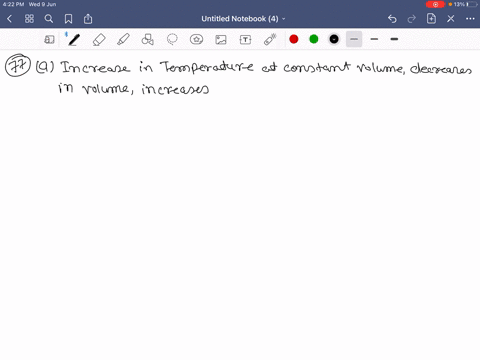The height and width of the screenshot is (360, 480).
Task: Open the Untitled Notebook (4) title dropdown
Action: (243, 19)
